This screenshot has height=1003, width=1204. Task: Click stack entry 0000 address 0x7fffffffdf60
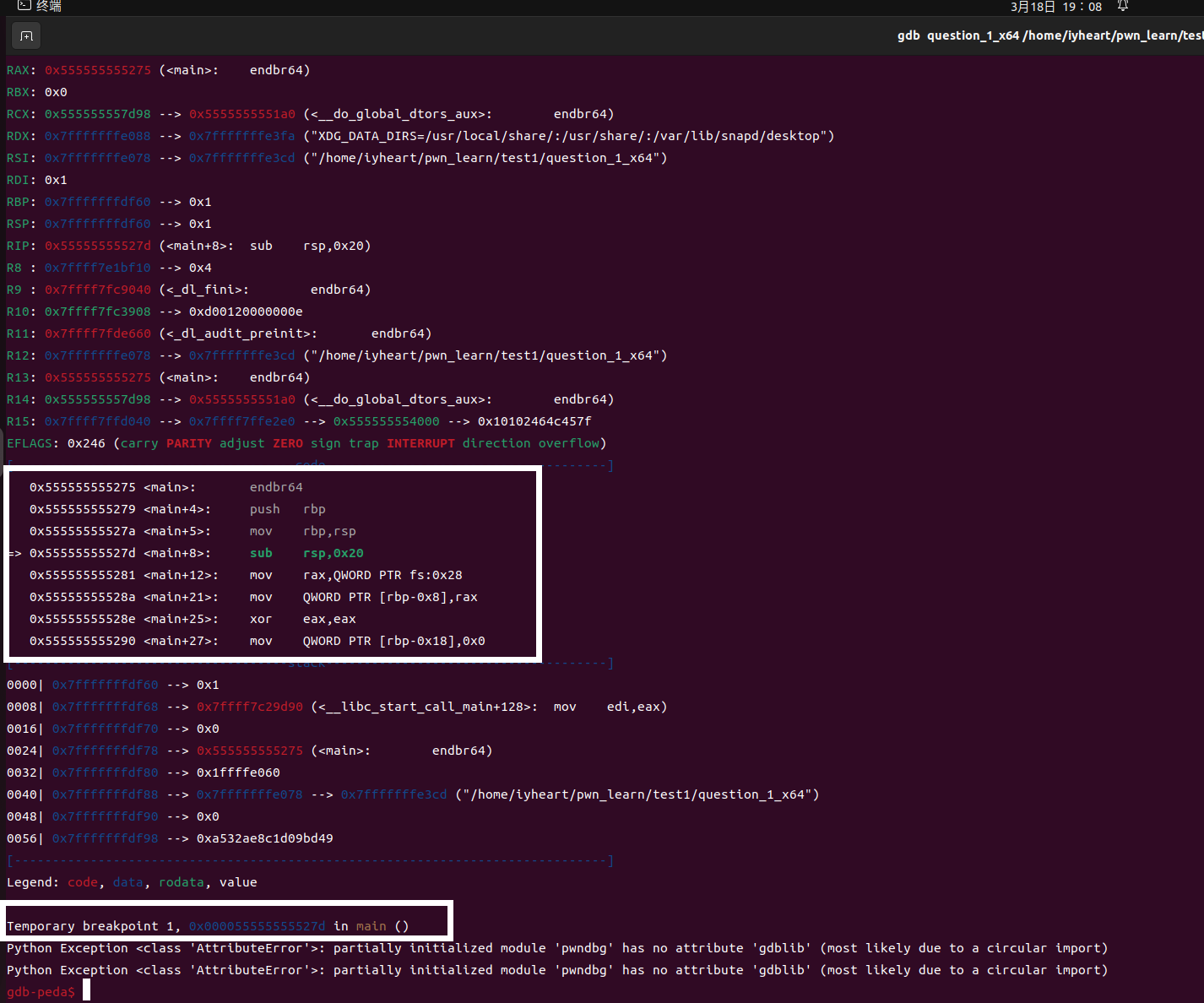pos(106,685)
